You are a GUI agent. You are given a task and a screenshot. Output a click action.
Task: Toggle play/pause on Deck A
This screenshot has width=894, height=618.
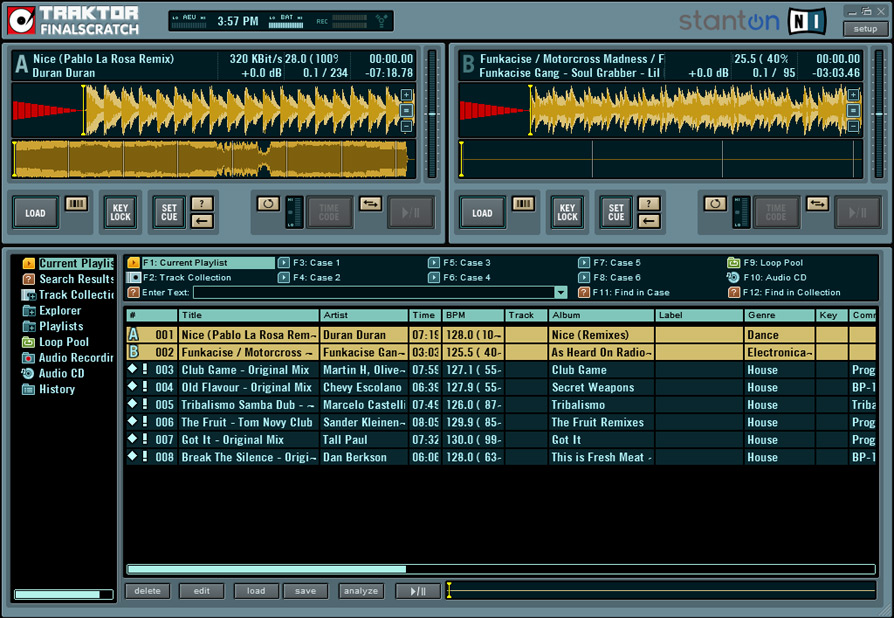(411, 212)
